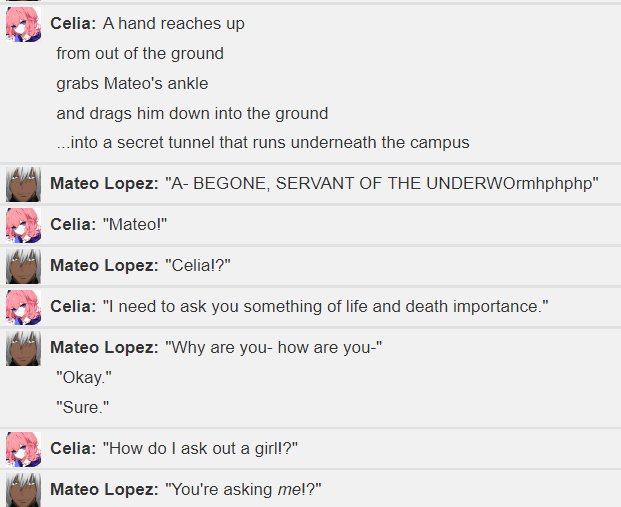This screenshot has width=621, height=507.
Task: Click the '"Sure."' message line
Action: tap(83, 407)
